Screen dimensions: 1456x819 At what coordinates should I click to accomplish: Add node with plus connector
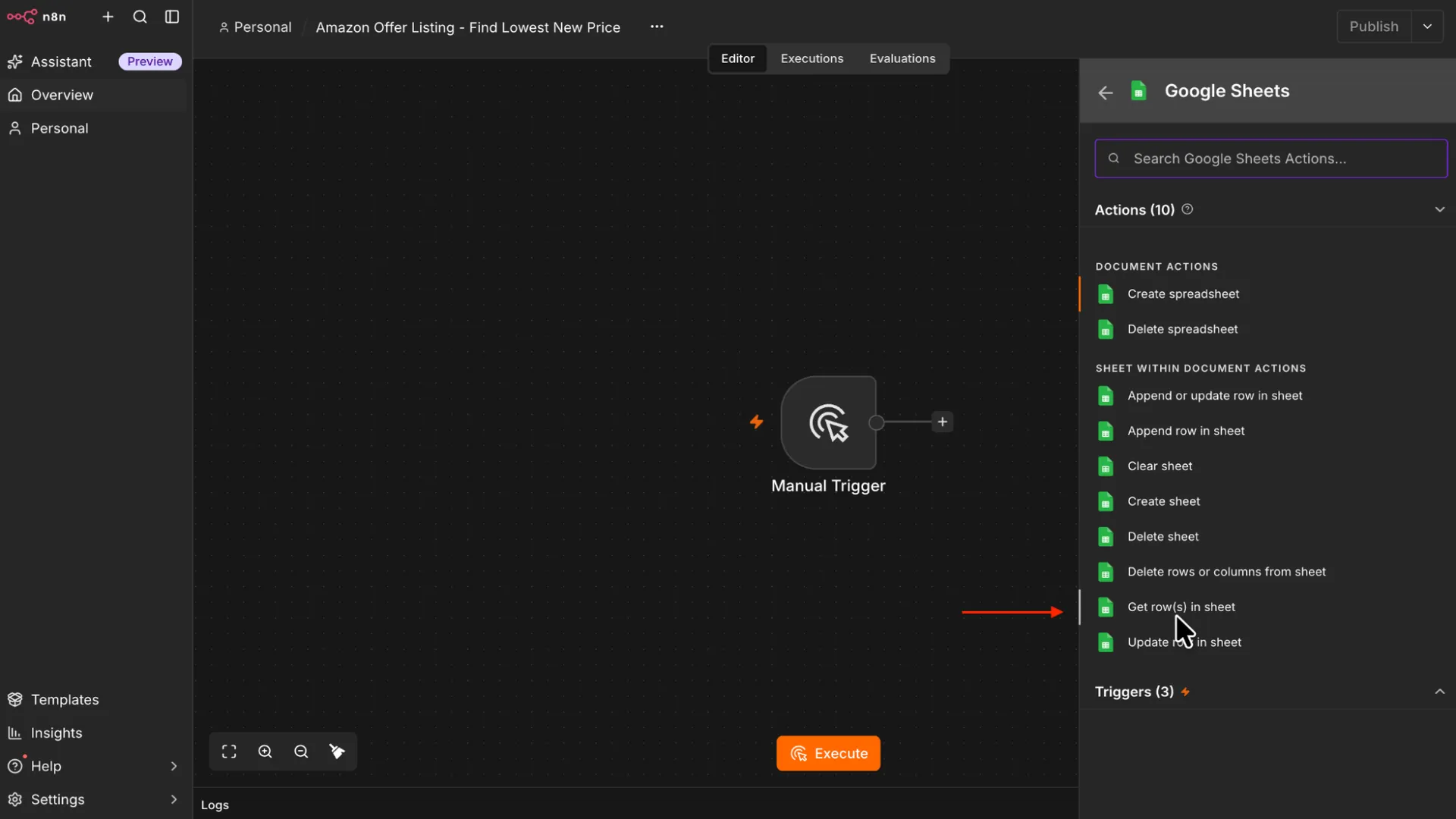coord(942,422)
